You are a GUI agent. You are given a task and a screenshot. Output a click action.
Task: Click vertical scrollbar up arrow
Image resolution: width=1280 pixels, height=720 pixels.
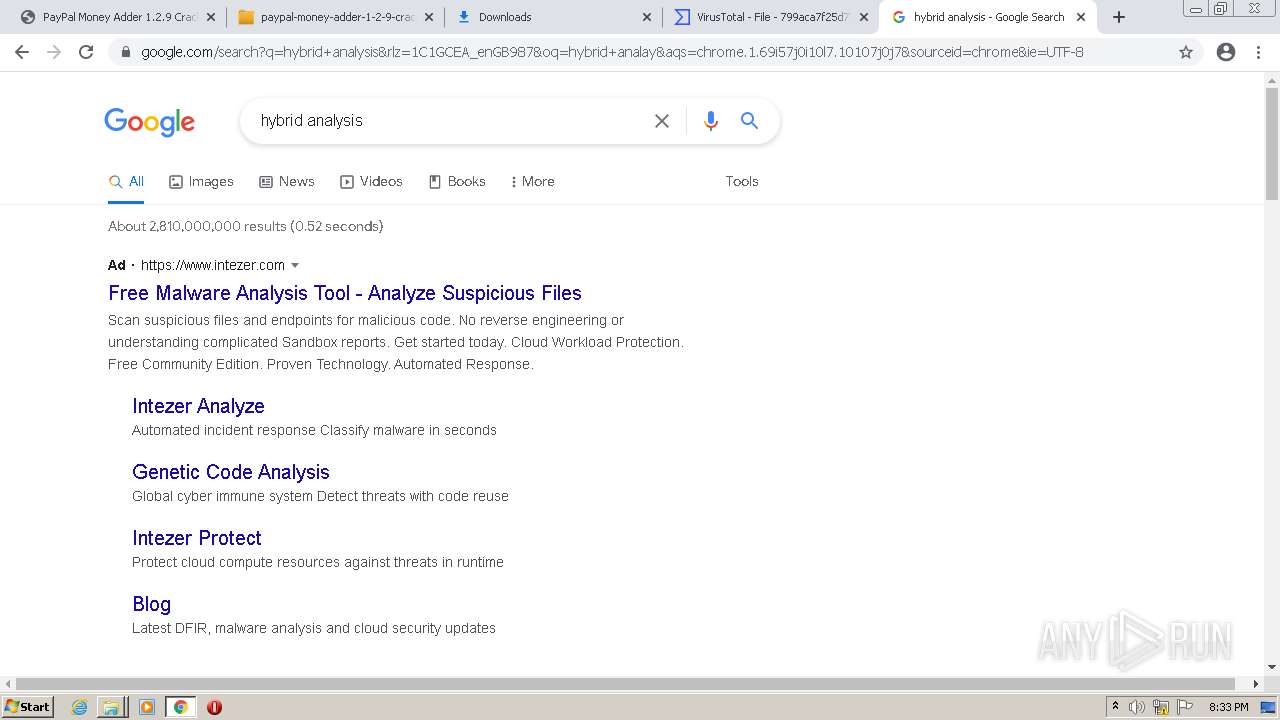(1272, 80)
